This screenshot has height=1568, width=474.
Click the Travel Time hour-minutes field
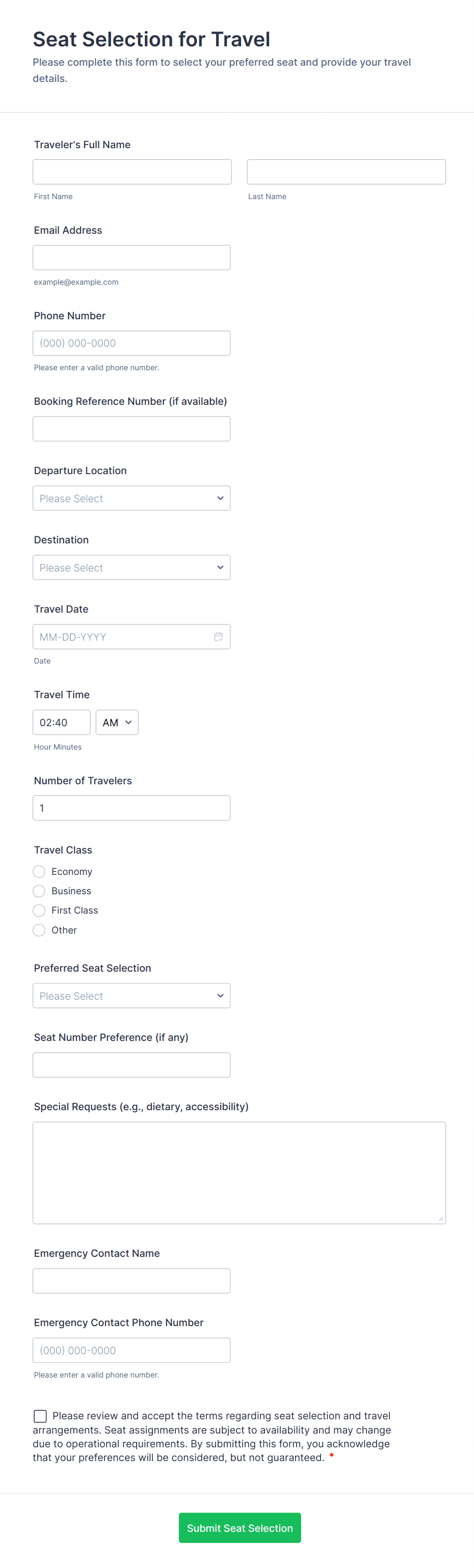point(62,723)
